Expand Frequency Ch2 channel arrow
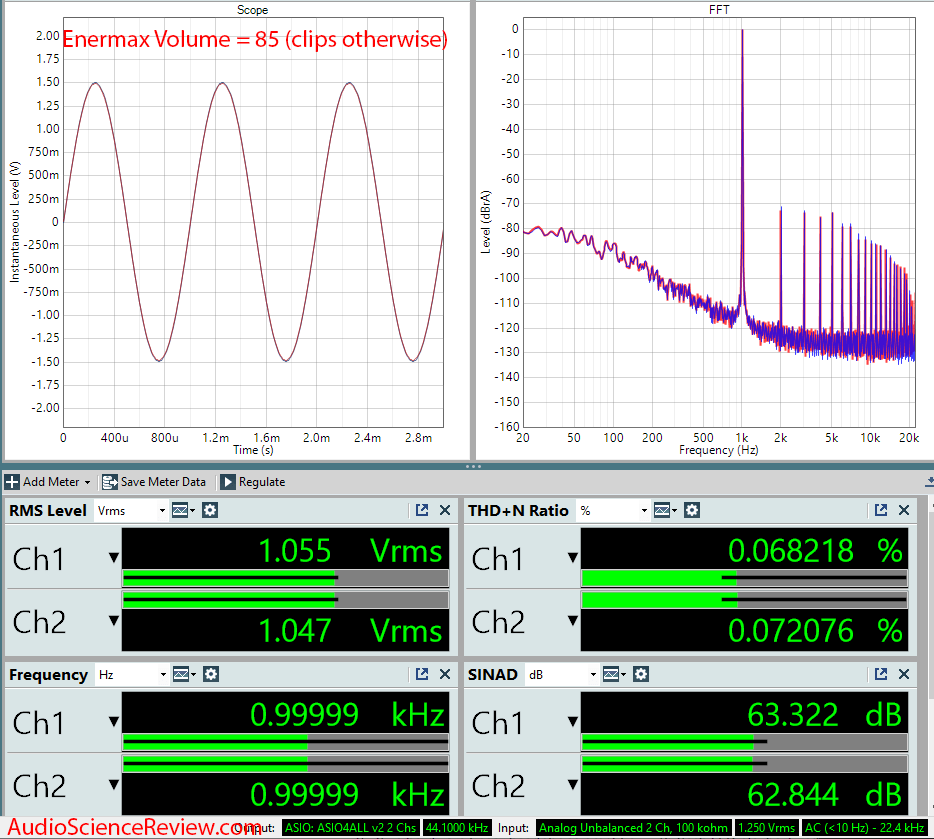Viewport: 934px width, 839px height. tap(113, 785)
